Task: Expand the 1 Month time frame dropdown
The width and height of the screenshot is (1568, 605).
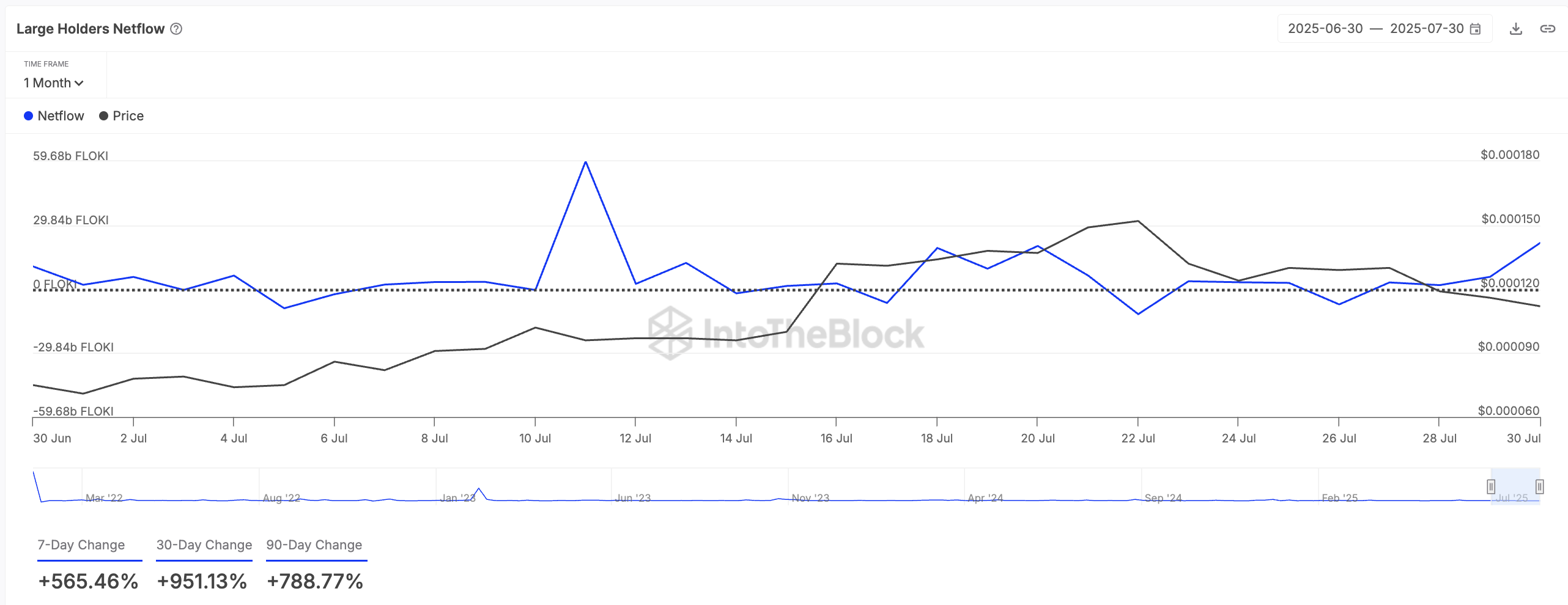Action: tap(53, 83)
